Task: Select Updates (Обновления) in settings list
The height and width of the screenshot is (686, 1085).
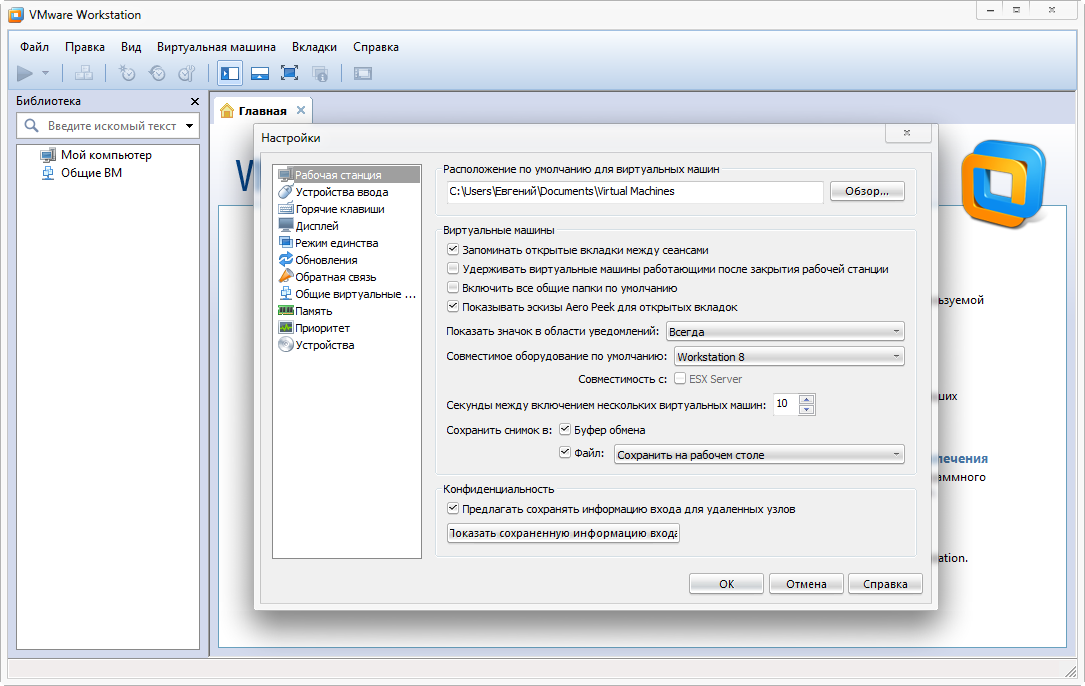Action: coord(325,260)
